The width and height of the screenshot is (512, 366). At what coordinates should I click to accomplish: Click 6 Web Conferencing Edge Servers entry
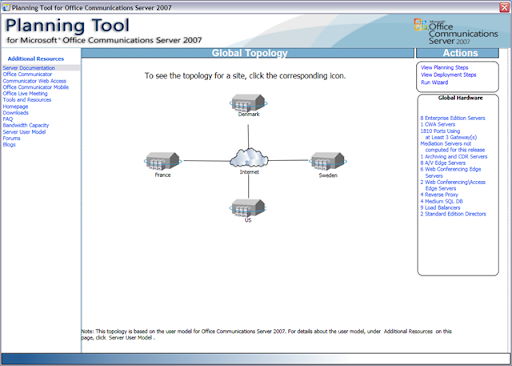[451, 173]
